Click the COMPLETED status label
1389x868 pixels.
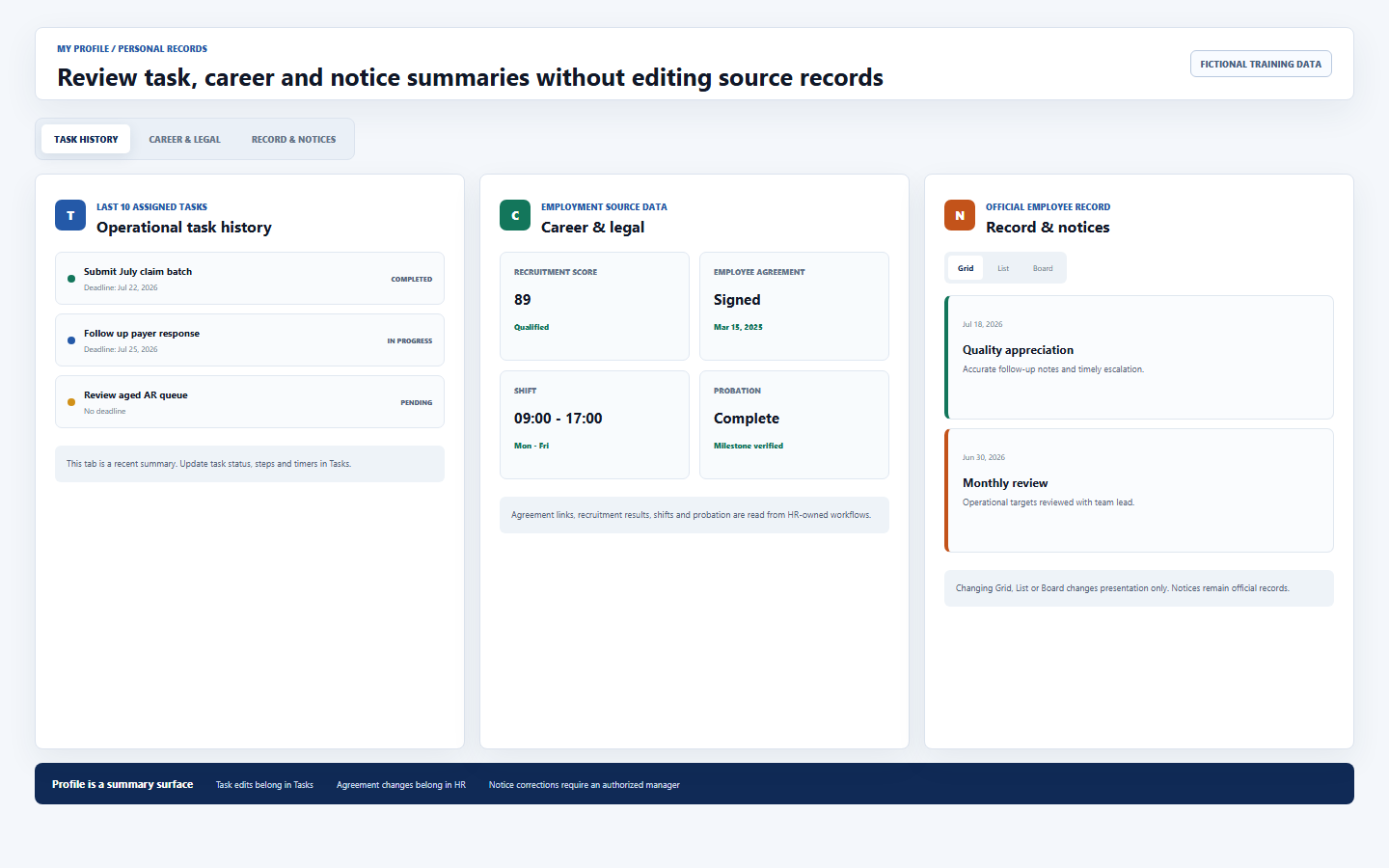pyautogui.click(x=412, y=280)
